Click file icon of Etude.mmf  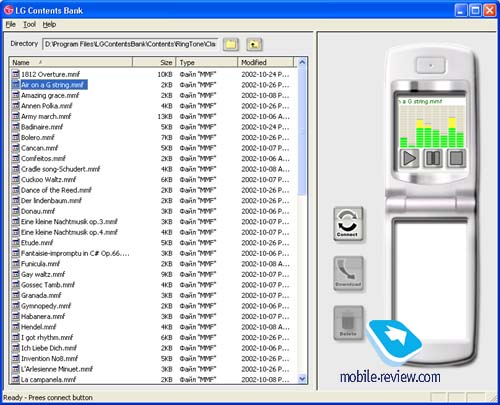point(16,242)
